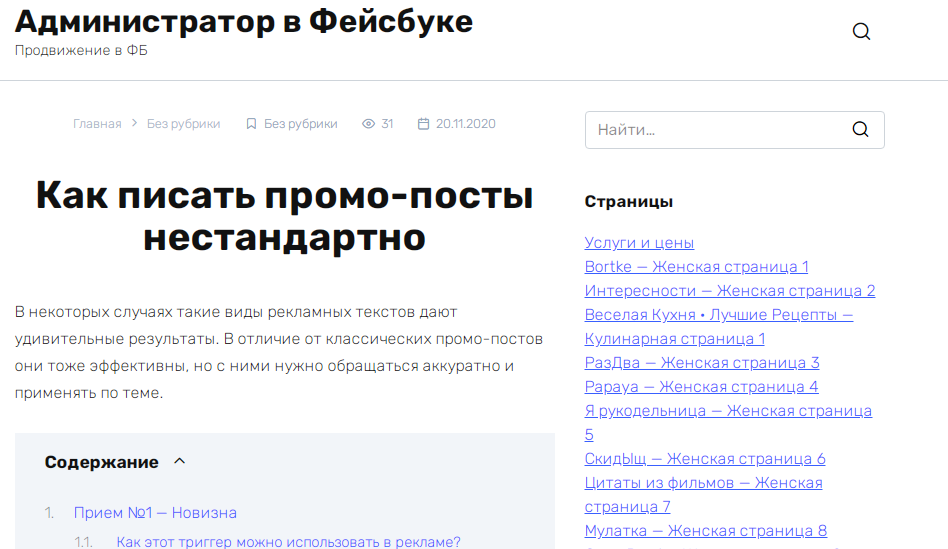948x549 pixels.
Task: Open Цитаты из фильмов — Женская страница 7
Action: (x=703, y=495)
